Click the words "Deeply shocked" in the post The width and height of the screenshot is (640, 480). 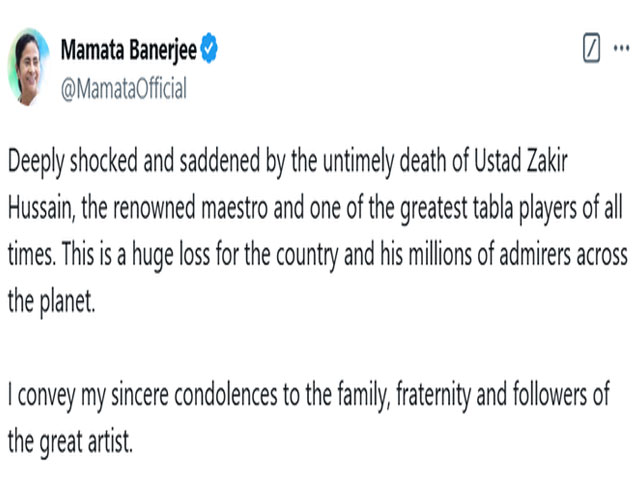tap(73, 162)
